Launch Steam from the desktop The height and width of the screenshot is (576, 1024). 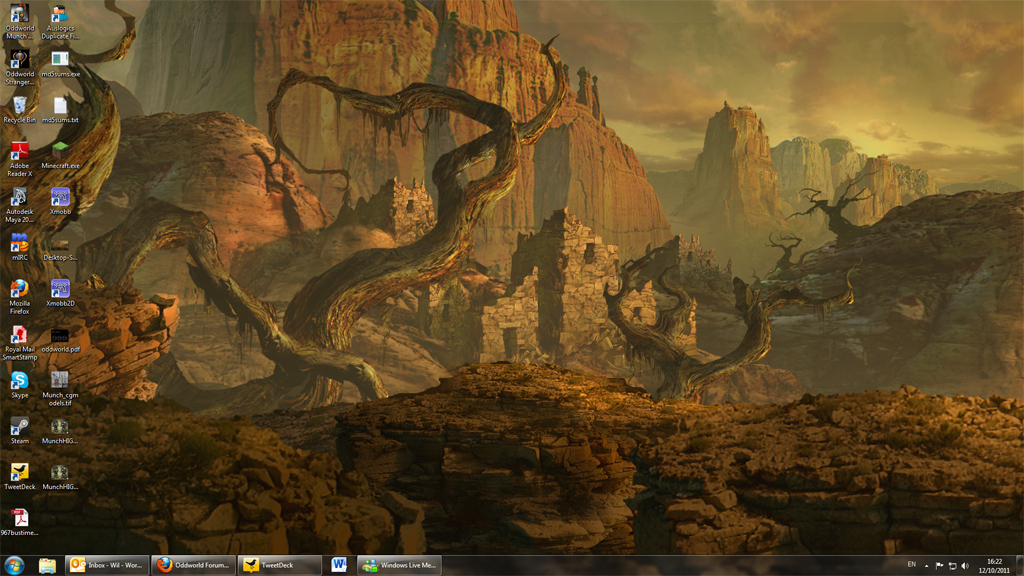coord(19,427)
